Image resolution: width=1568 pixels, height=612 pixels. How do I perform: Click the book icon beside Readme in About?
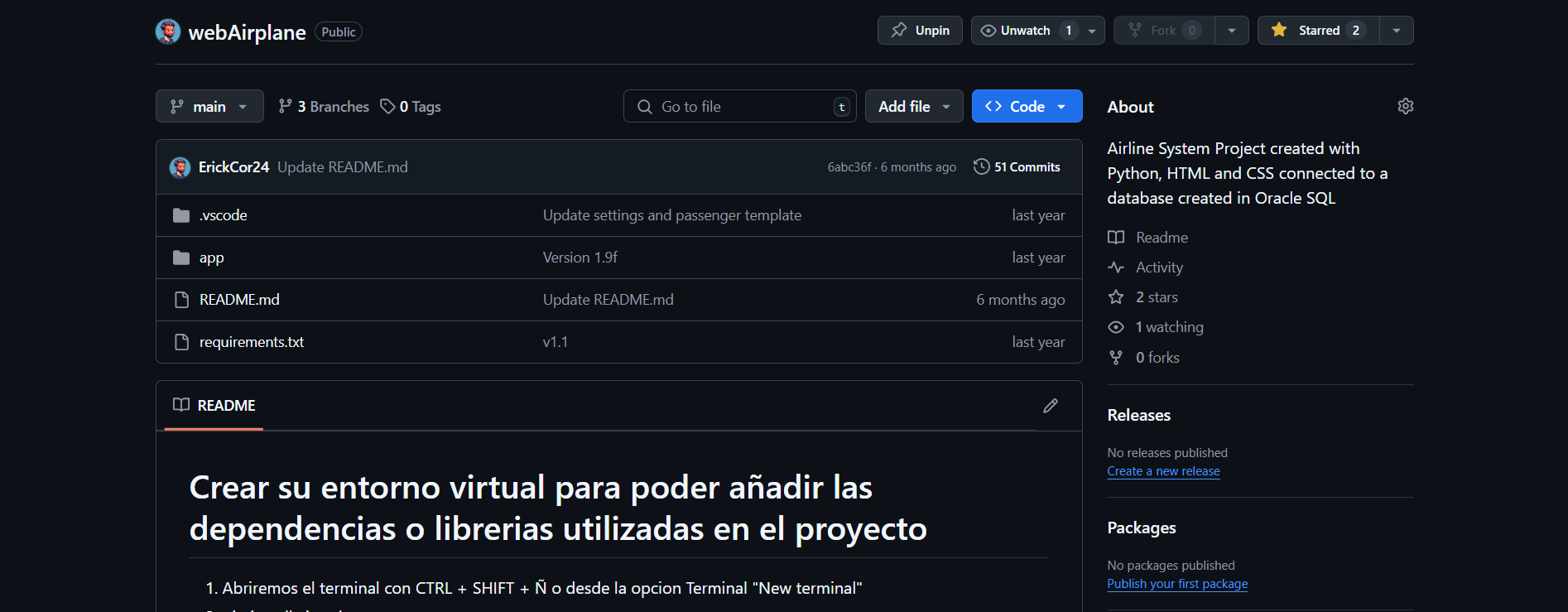[1116, 238]
